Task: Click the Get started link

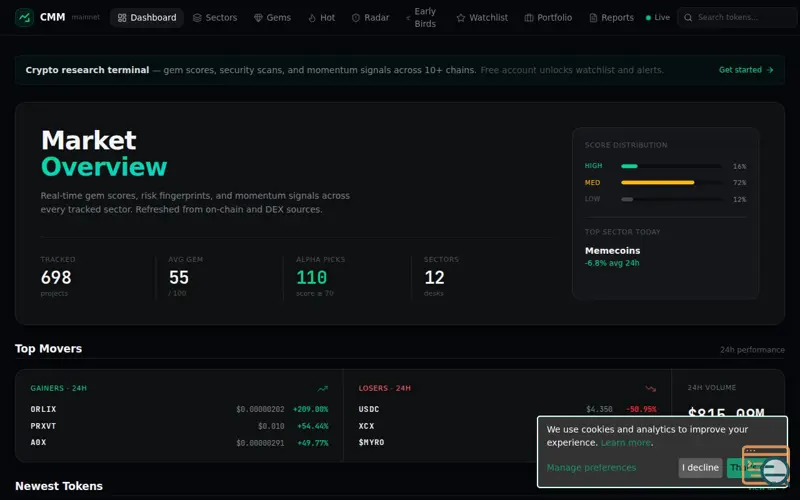Action: [746, 70]
